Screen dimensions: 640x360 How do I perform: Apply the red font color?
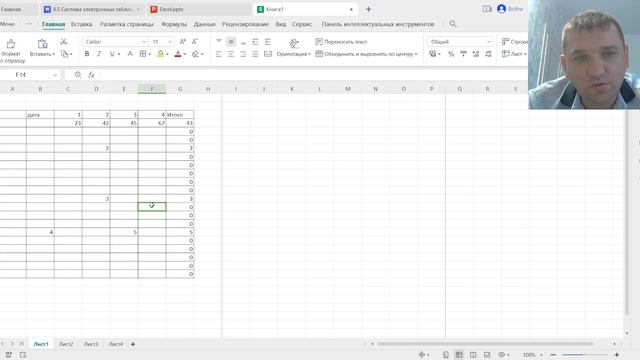(x=178, y=54)
